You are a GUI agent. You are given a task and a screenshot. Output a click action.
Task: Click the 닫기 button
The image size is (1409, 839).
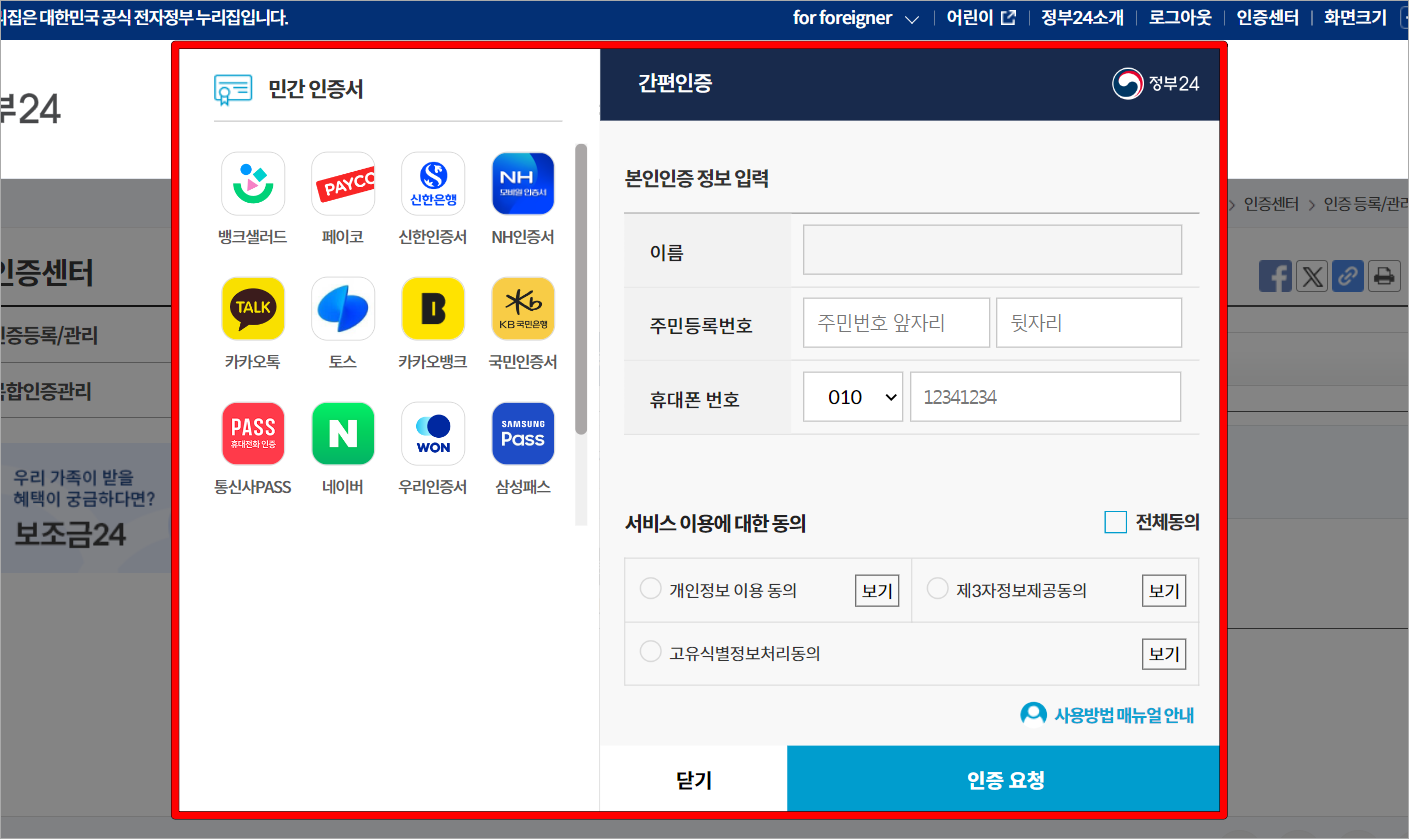[694, 779]
